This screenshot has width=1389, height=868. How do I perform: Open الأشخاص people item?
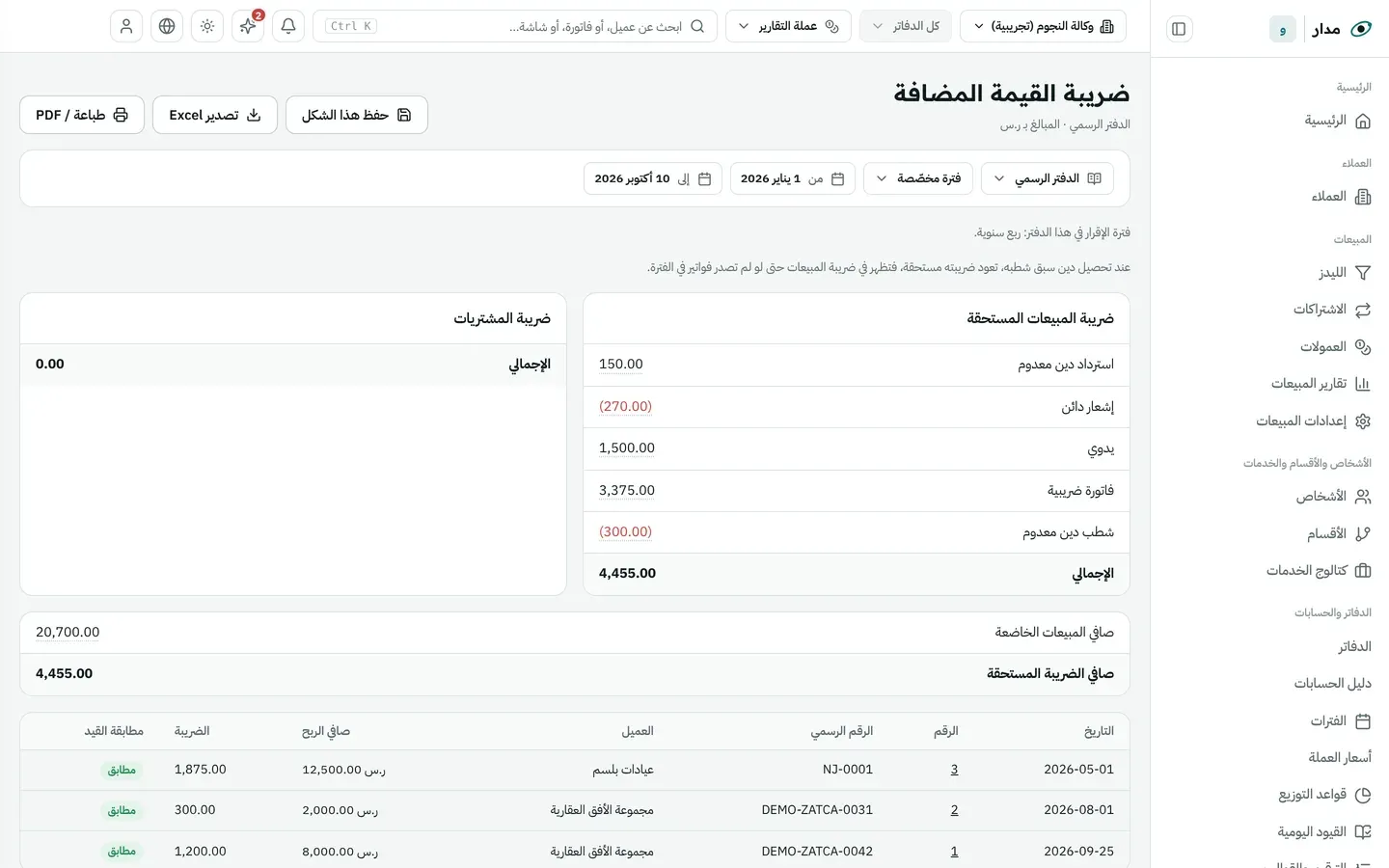(x=1333, y=497)
